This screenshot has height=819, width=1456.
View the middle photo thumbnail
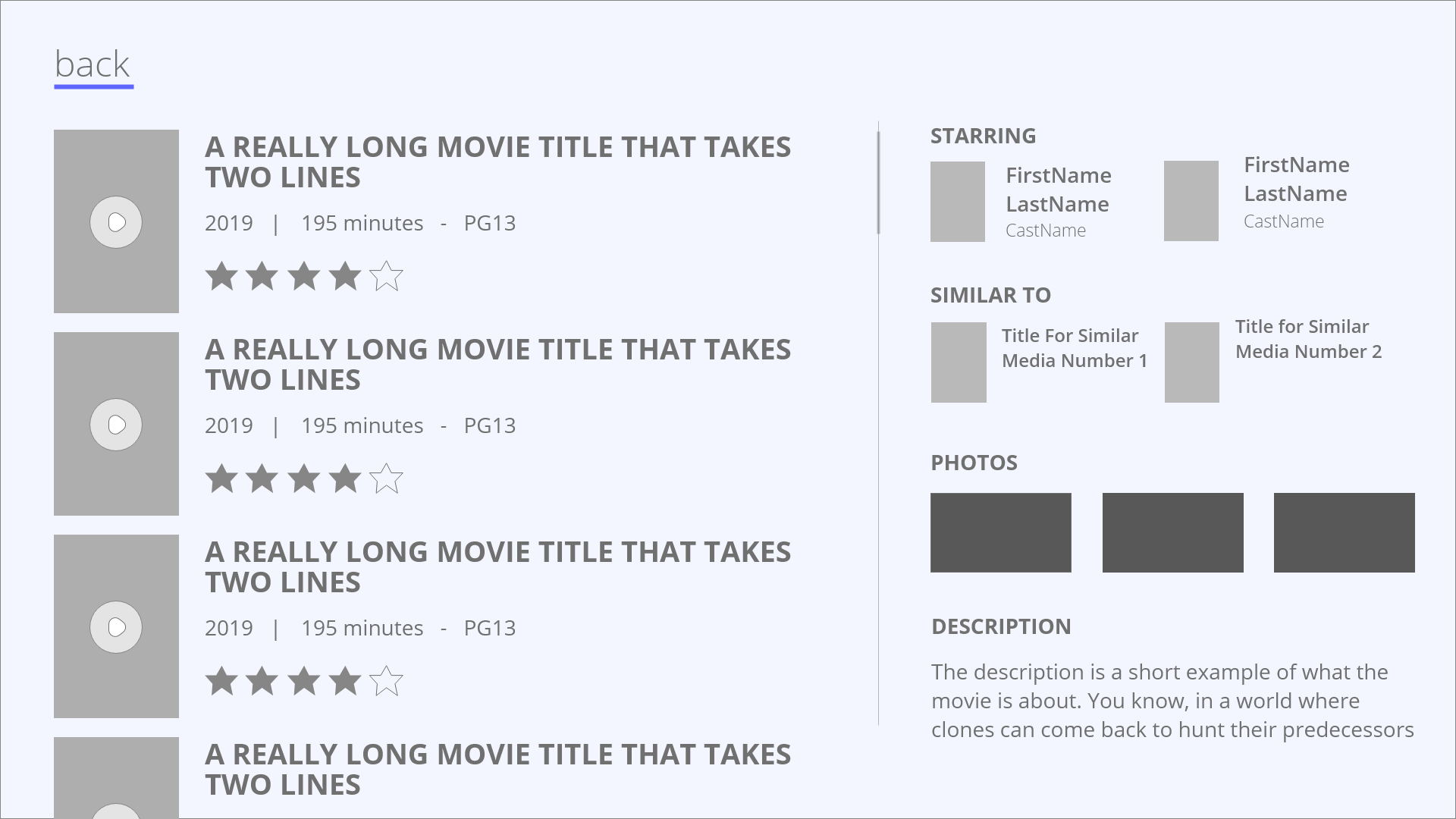(x=1172, y=532)
